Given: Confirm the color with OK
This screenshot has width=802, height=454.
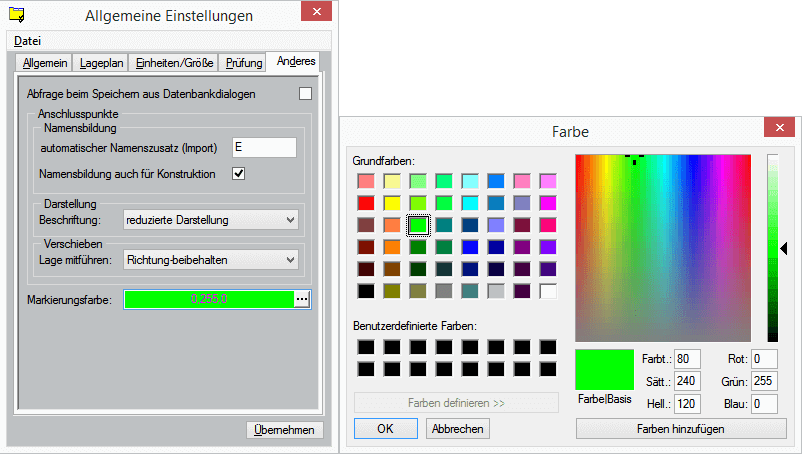Looking at the screenshot, I should pos(385,428).
